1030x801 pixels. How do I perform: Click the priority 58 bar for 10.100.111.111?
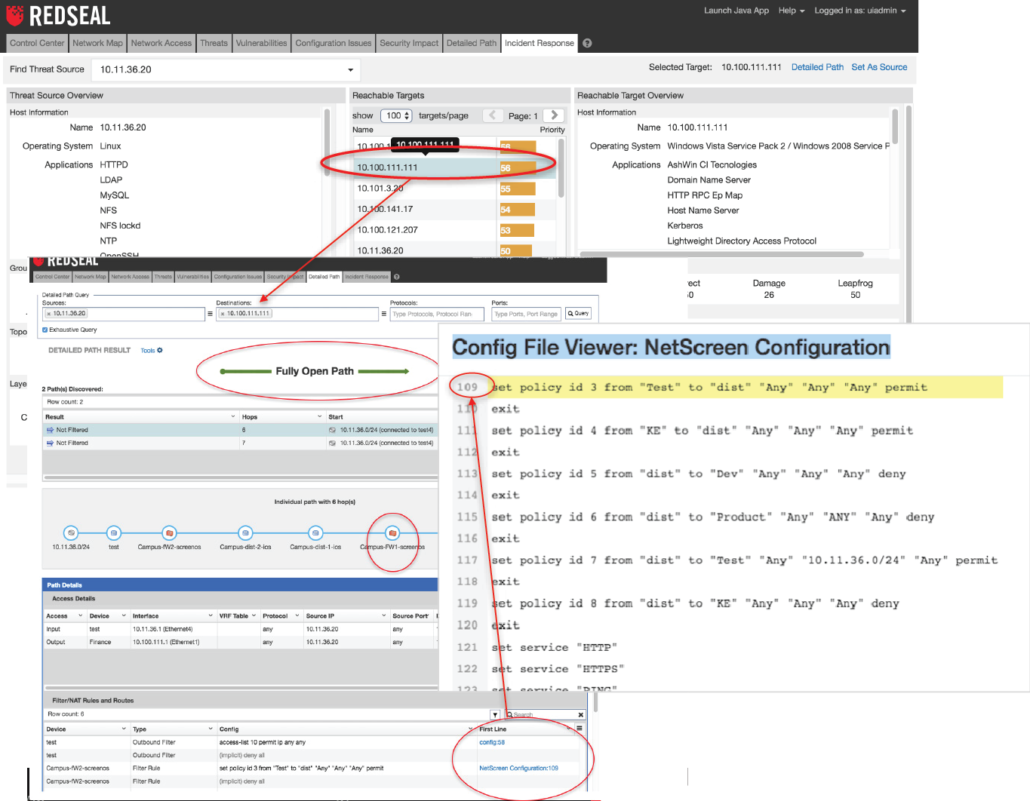(518, 168)
